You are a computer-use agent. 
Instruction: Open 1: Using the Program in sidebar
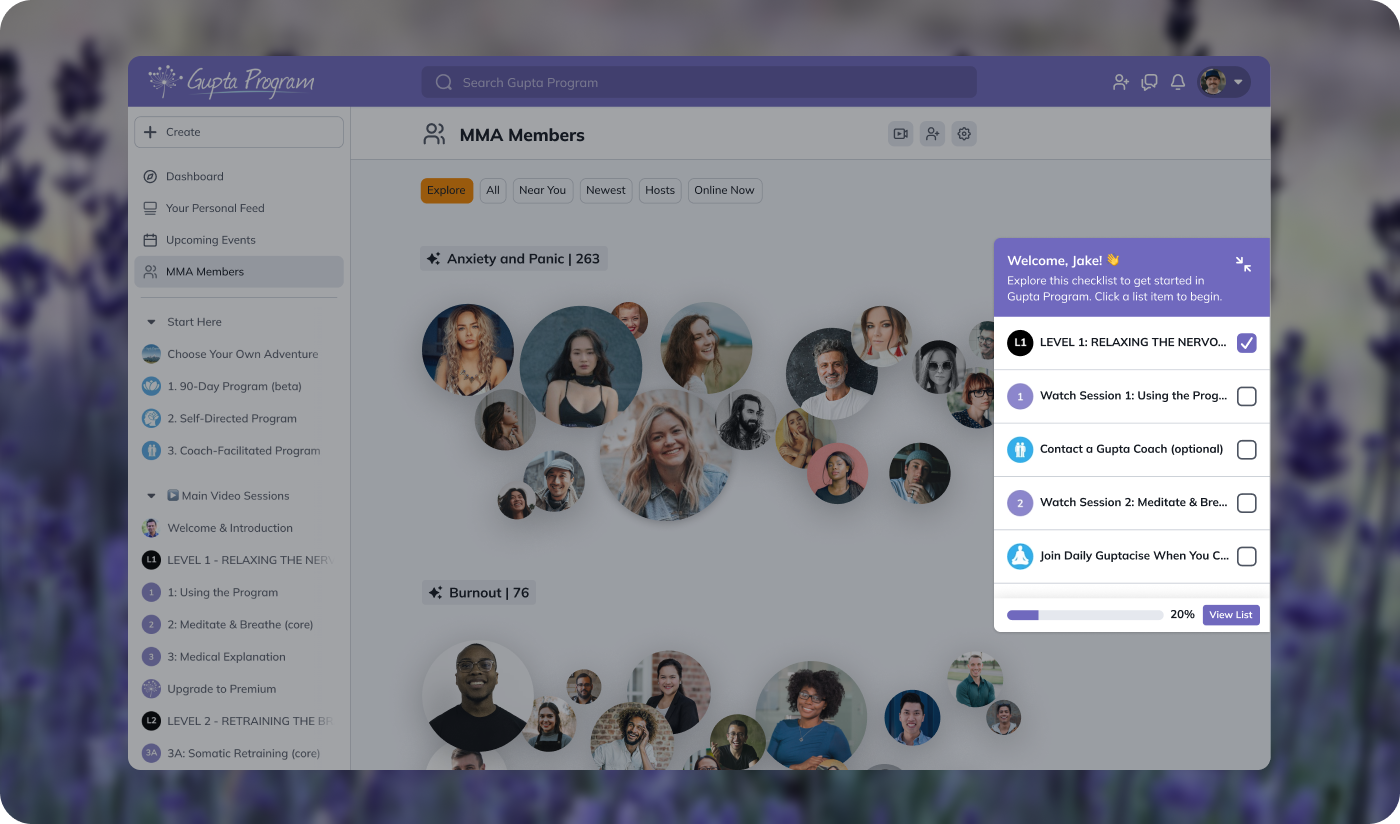[239, 592]
